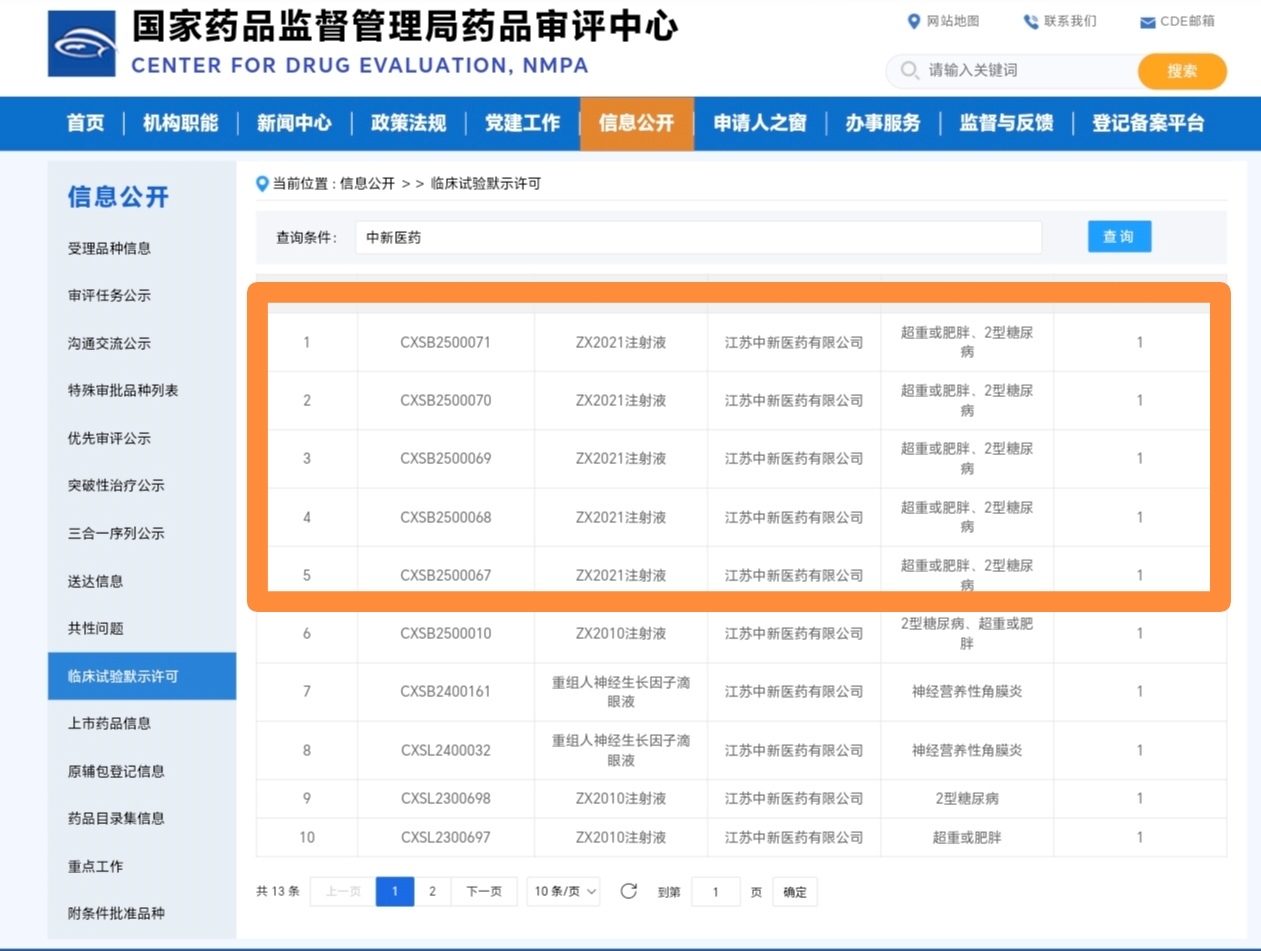Open the 登记备案平台 menu
This screenshot has height=951, width=1261.
1148,123
